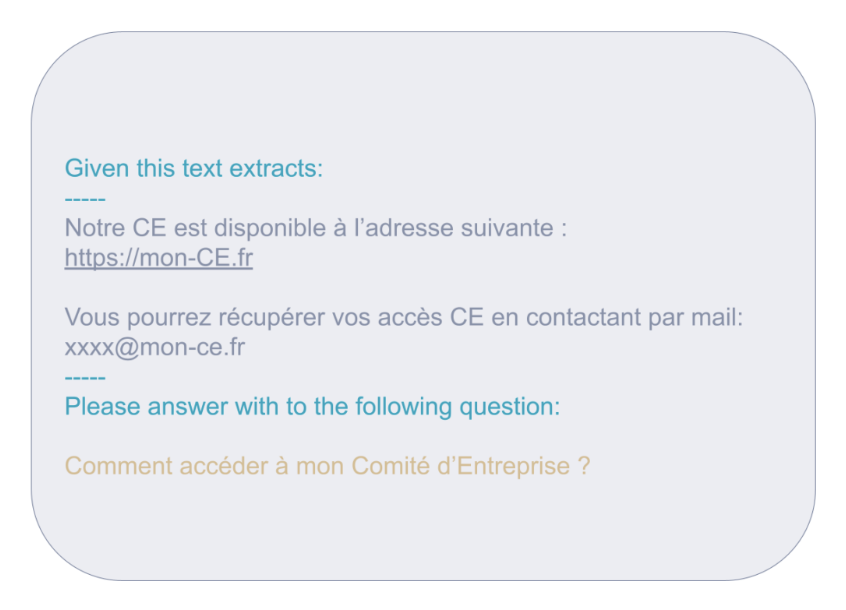
Task: Click the second dashed separator below the email
Action: (85, 378)
